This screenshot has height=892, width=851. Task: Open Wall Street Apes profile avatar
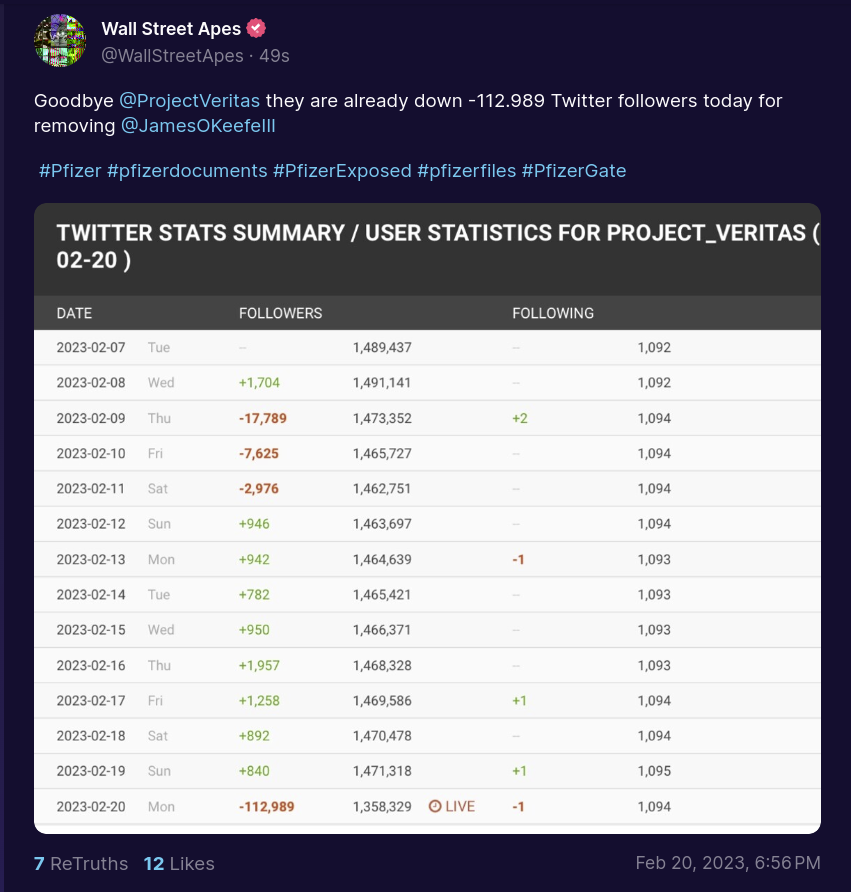click(60, 40)
